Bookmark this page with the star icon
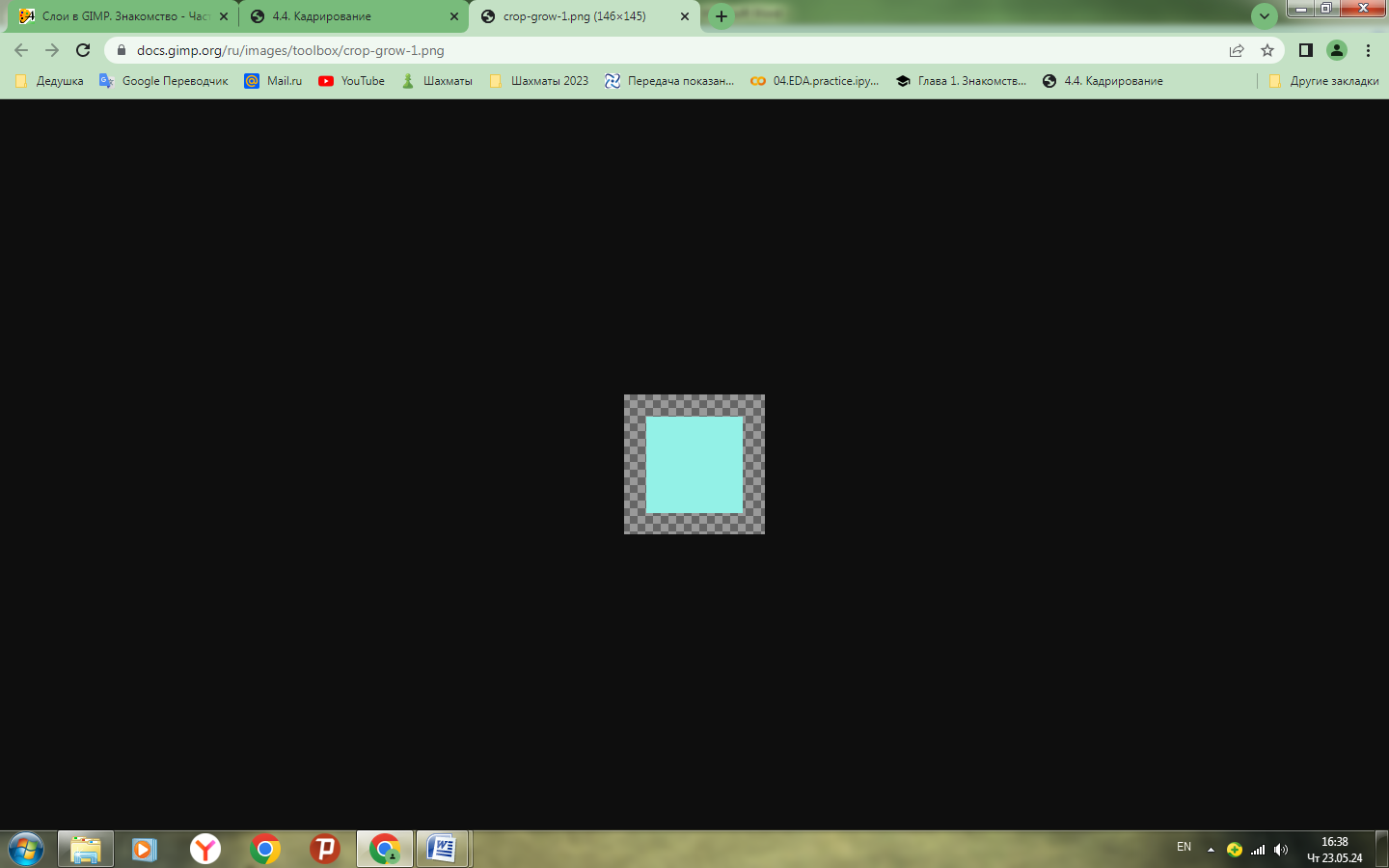Screen dimensions: 1389x868 (x=1267, y=50)
